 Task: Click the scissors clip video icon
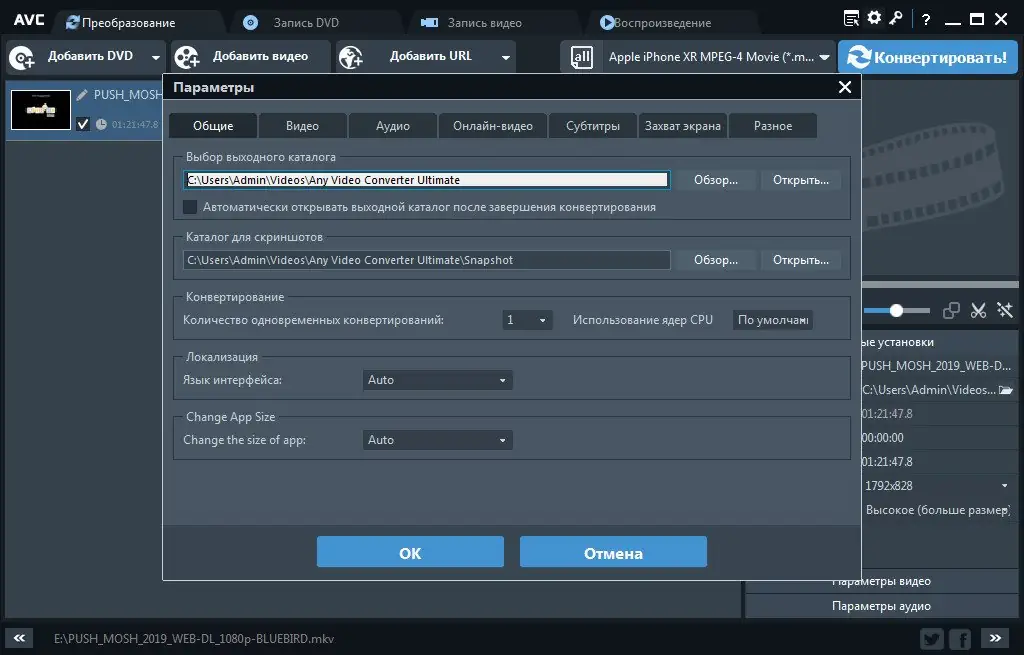point(978,311)
